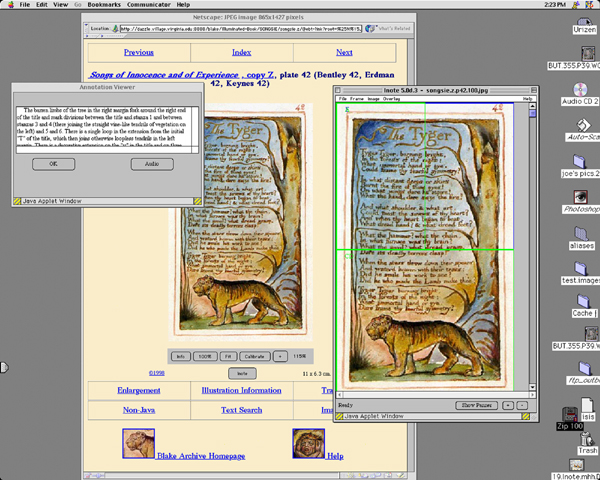Open the View menu
The image size is (600, 480).
[60, 5]
